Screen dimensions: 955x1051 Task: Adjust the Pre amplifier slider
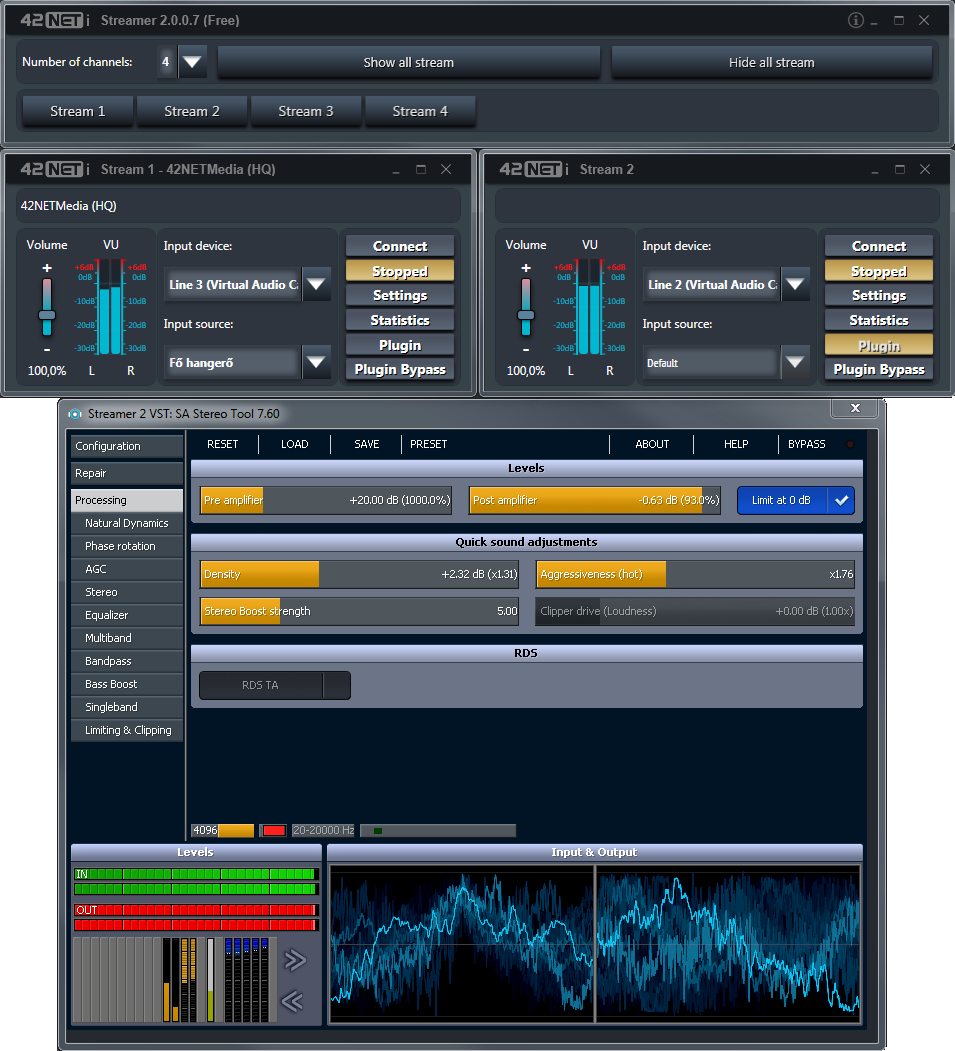(x=326, y=500)
